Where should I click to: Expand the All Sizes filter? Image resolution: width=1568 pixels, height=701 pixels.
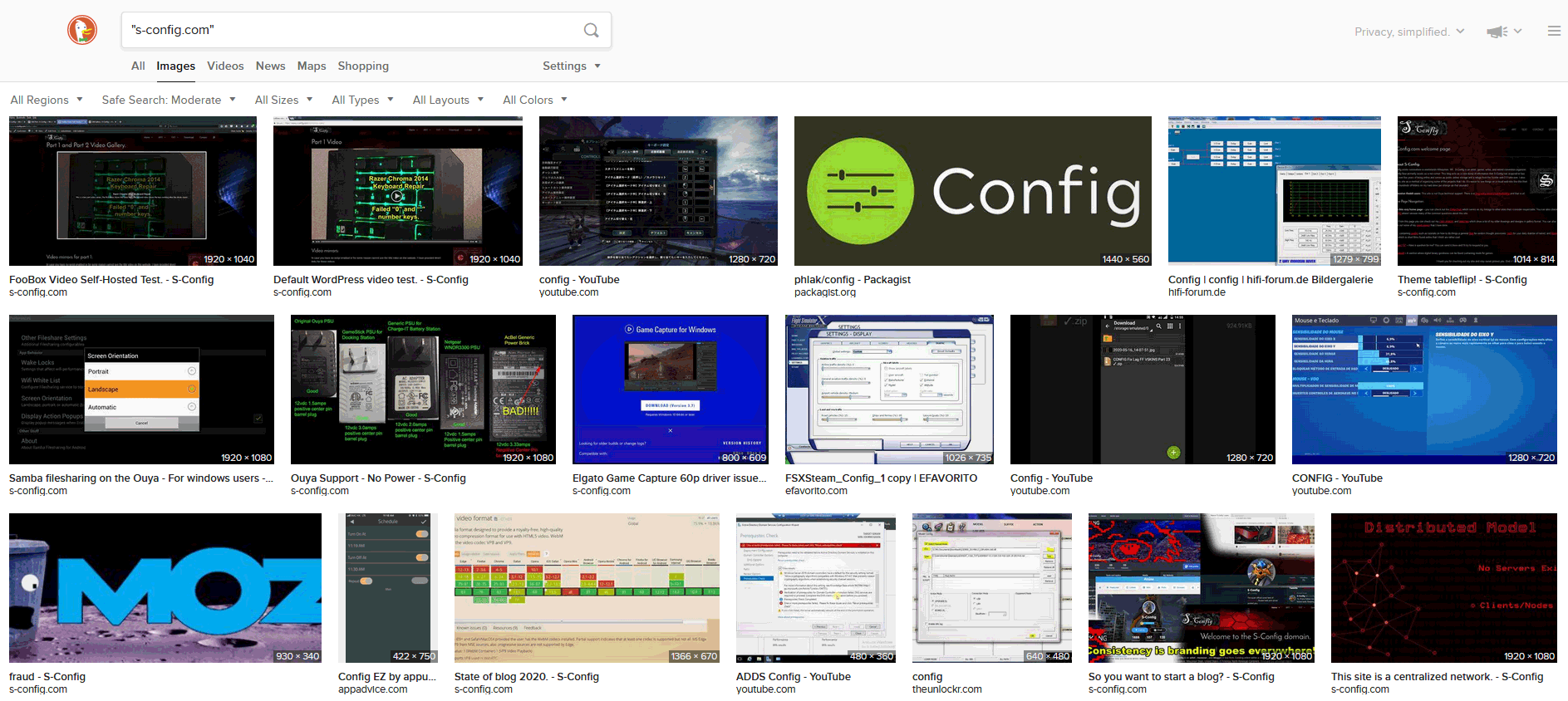click(283, 100)
